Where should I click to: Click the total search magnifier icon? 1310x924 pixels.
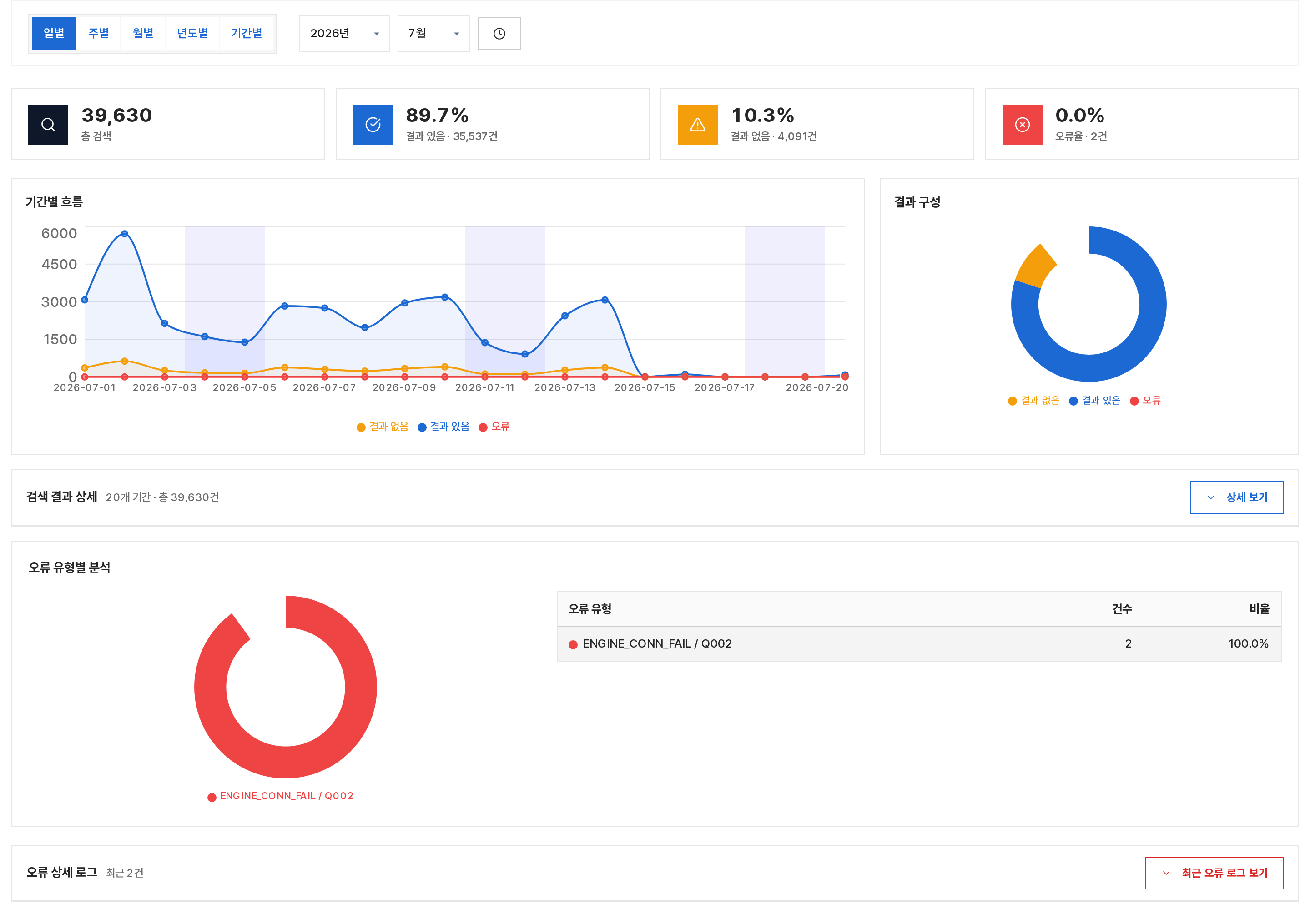(x=48, y=124)
